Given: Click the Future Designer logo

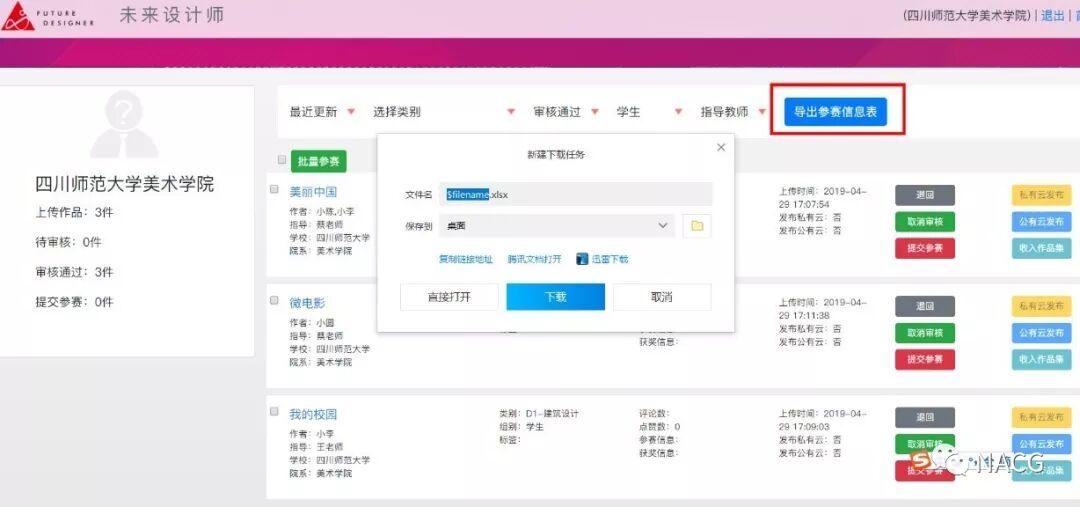Looking at the screenshot, I should click(x=48, y=17).
